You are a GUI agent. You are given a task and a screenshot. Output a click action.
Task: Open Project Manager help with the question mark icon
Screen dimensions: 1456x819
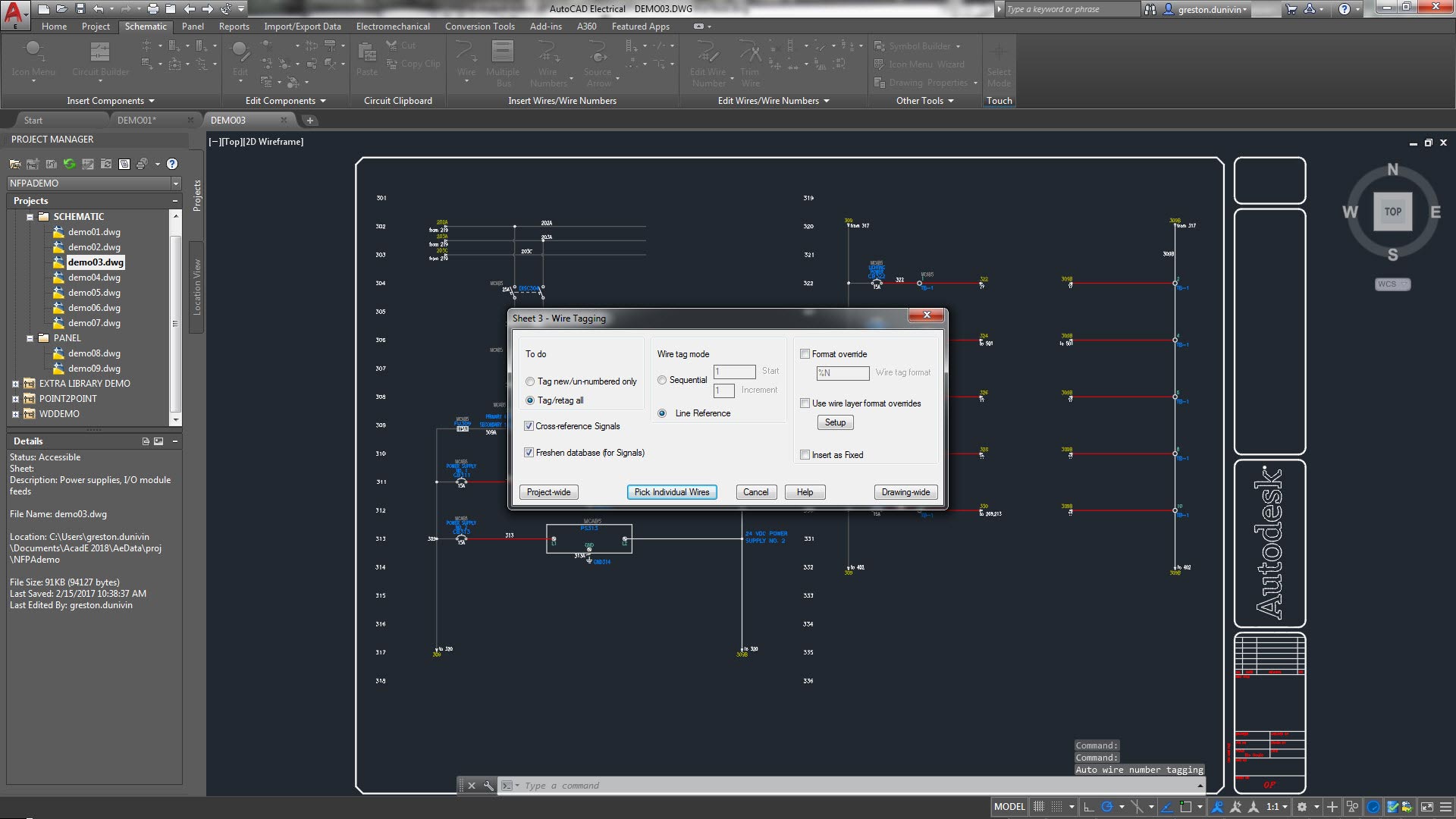coord(172,164)
